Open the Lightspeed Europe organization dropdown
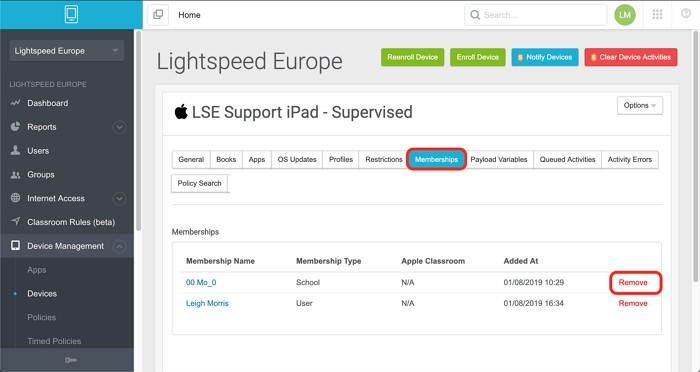This screenshot has height=372, width=700. (x=67, y=50)
